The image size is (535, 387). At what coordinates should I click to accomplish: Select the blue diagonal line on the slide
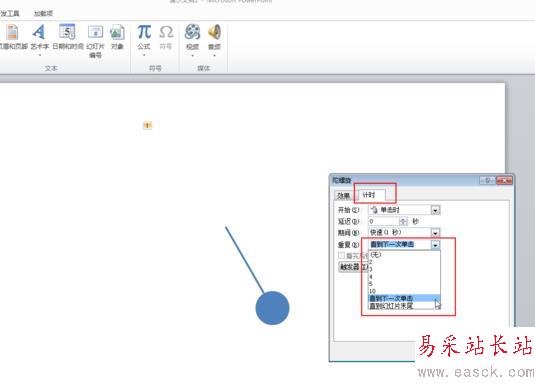point(244,259)
